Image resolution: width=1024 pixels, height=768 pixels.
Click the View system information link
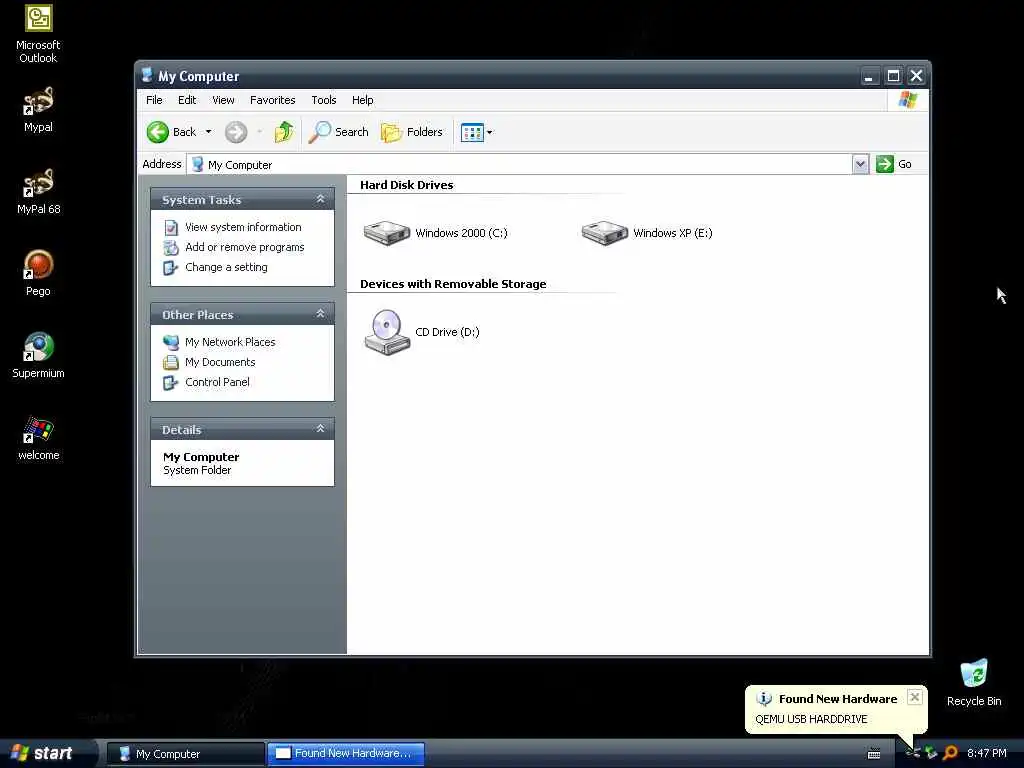[243, 227]
